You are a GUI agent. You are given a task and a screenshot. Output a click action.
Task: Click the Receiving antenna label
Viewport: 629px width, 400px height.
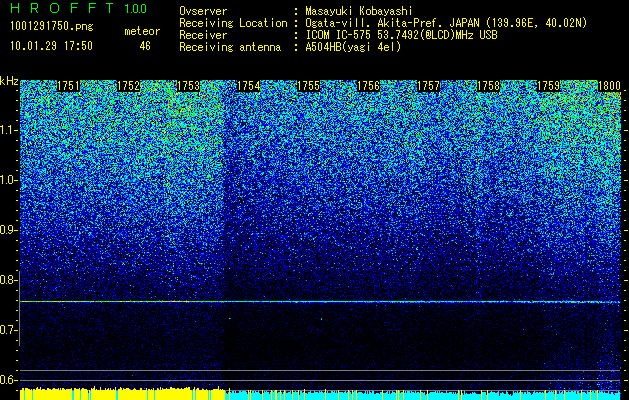[x=230, y=47]
